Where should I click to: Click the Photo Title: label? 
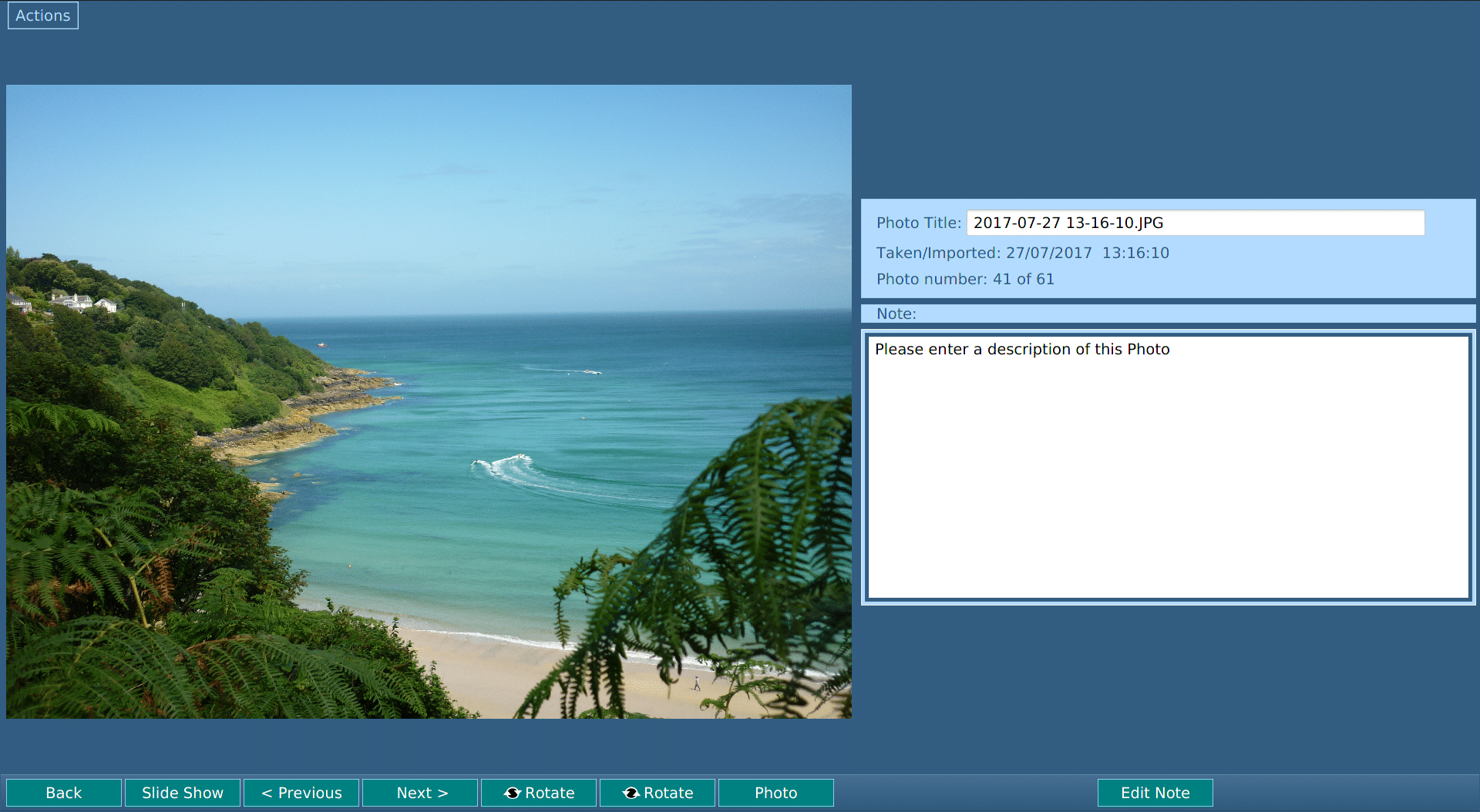(919, 223)
